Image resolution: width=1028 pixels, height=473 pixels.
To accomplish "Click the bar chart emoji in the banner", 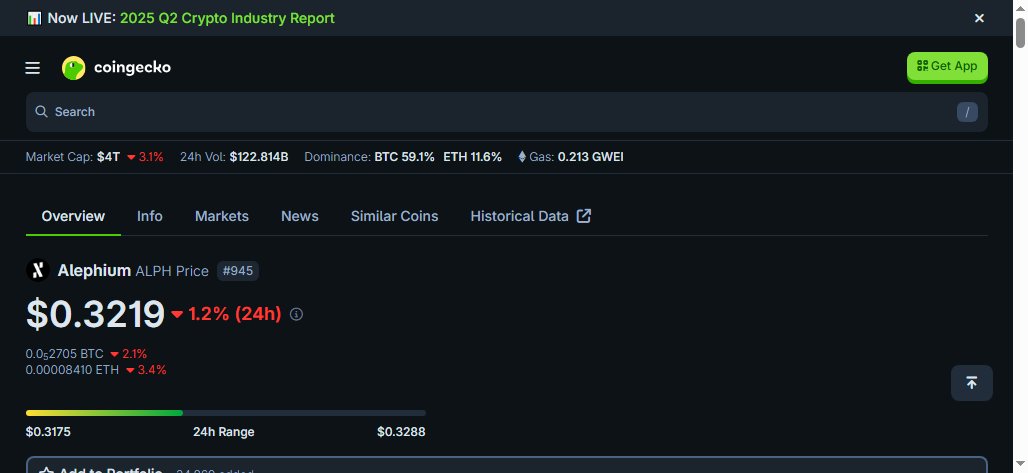I will tap(34, 18).
